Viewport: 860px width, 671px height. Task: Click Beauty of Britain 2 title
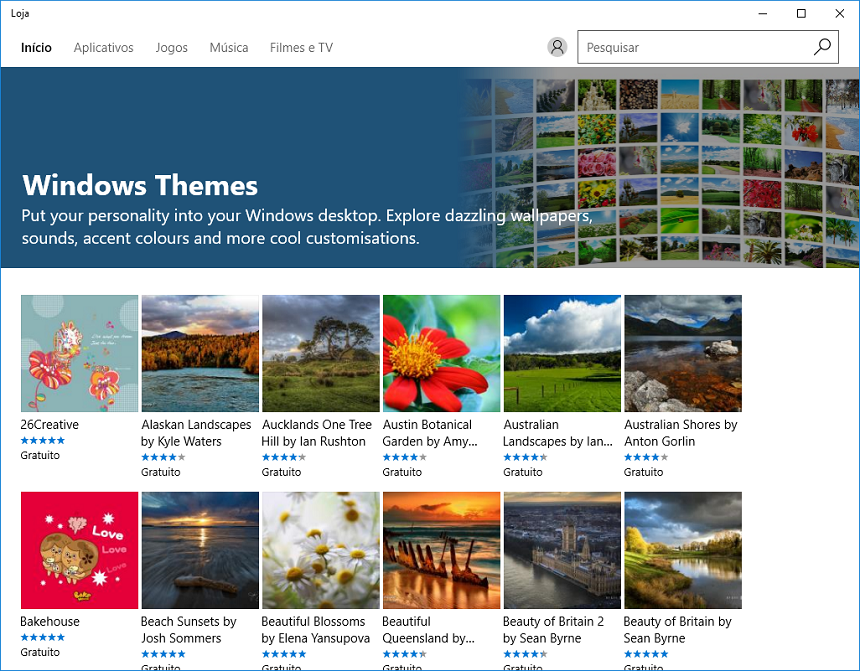coord(553,630)
